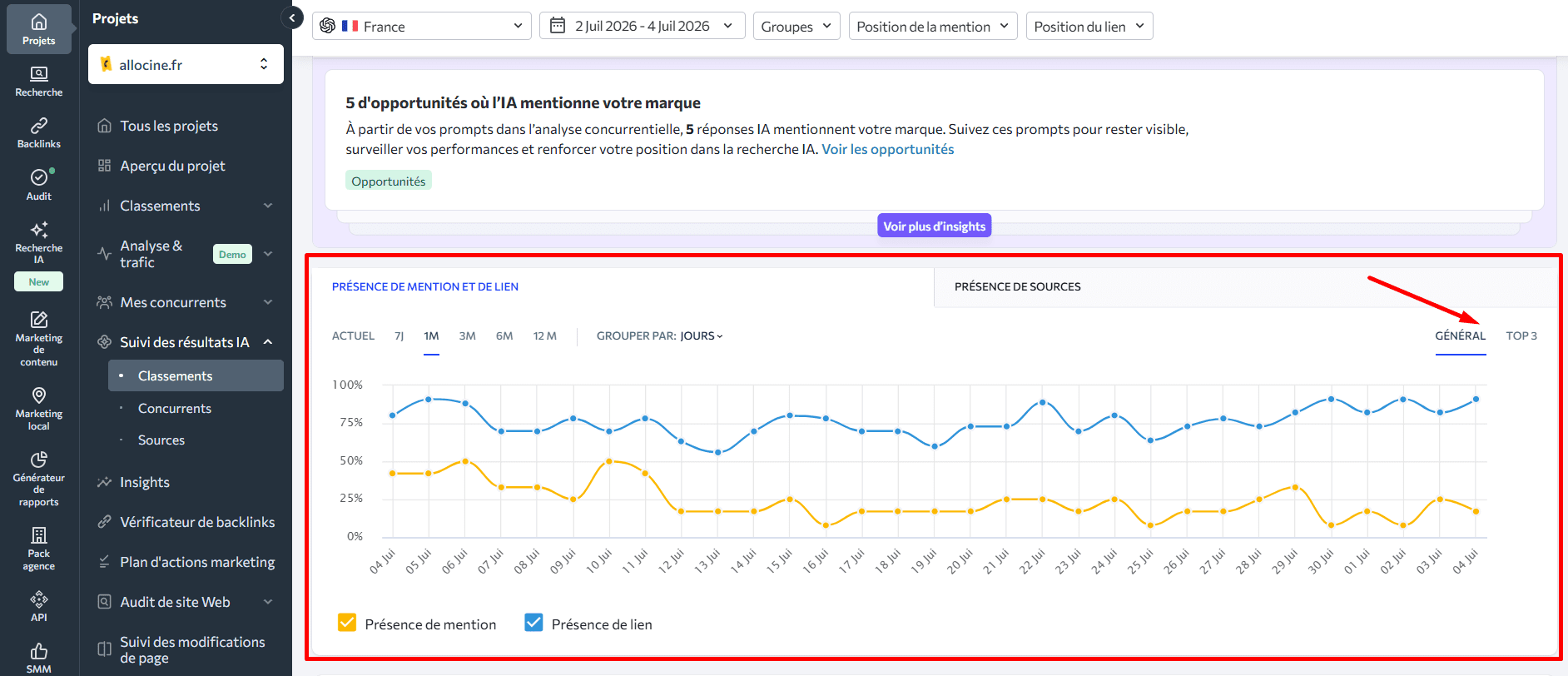Click the blue data point at 22 Jui
The image size is (1568, 676).
[1043, 402]
